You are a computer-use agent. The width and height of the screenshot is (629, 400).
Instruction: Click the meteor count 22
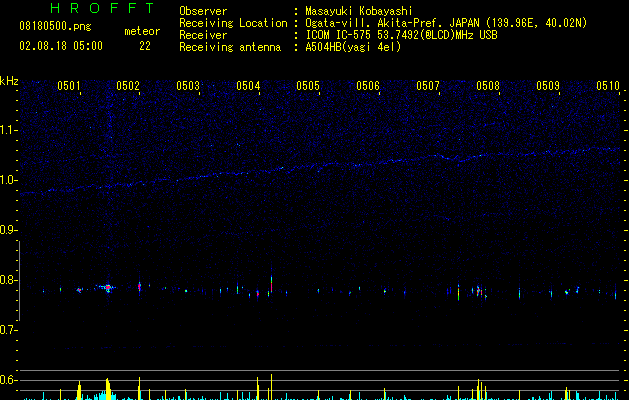click(145, 46)
